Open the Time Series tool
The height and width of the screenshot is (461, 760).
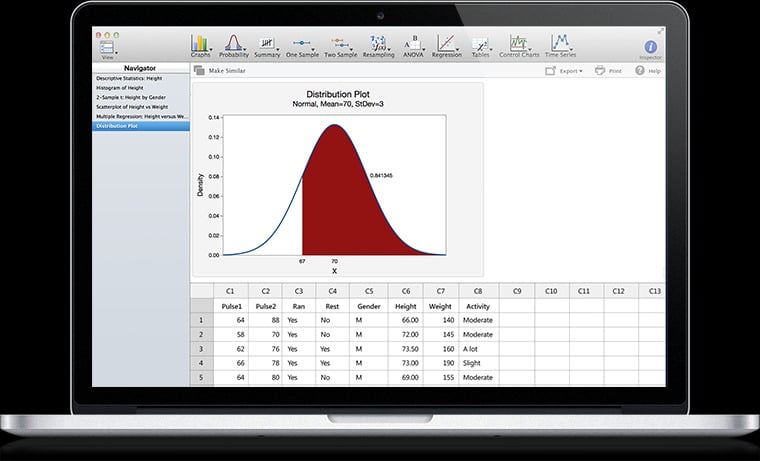[x=560, y=46]
